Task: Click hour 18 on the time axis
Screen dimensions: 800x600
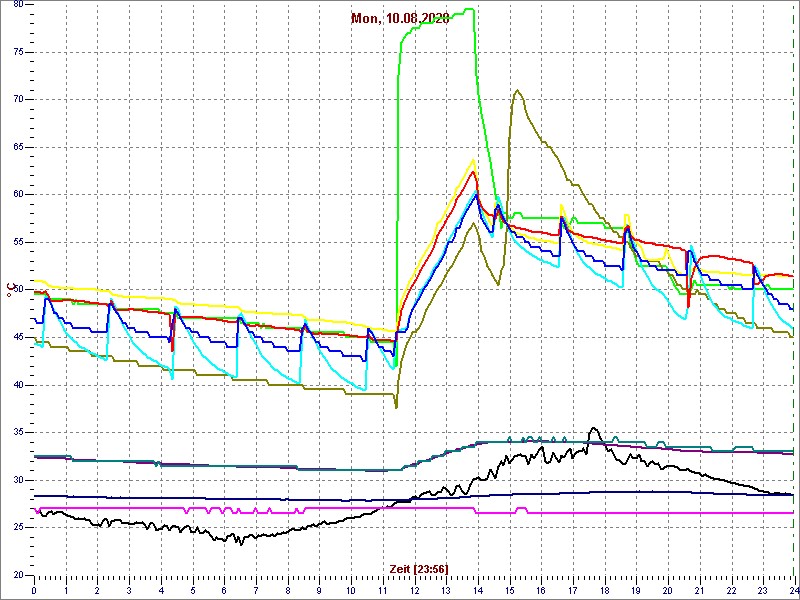Action: point(604,590)
